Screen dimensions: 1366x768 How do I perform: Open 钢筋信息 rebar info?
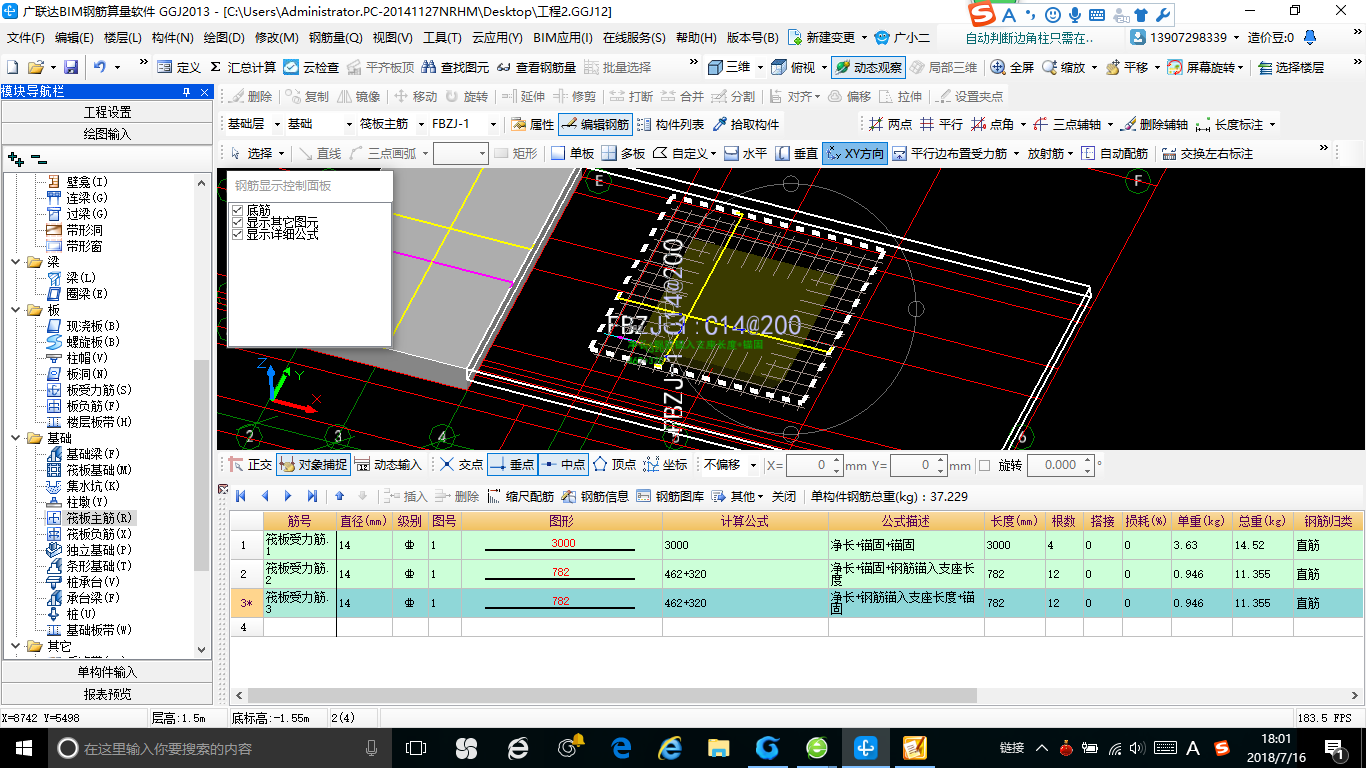pyautogui.click(x=595, y=496)
